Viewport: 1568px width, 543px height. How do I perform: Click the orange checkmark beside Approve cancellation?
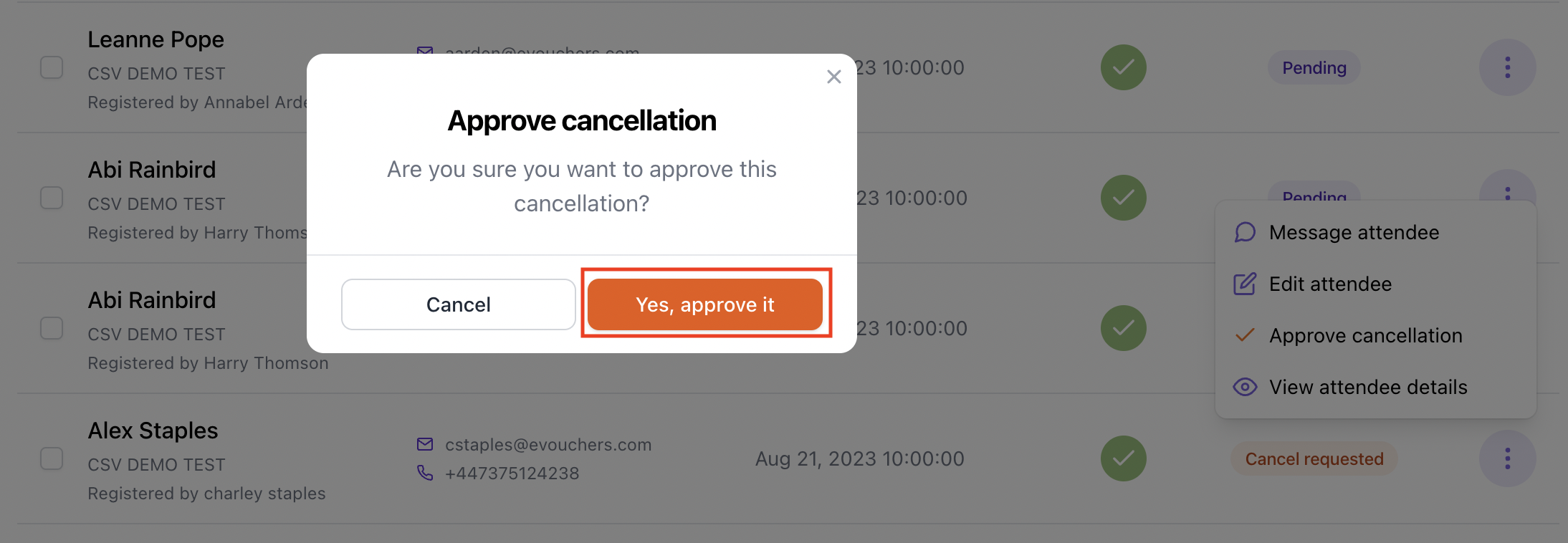(x=1244, y=335)
